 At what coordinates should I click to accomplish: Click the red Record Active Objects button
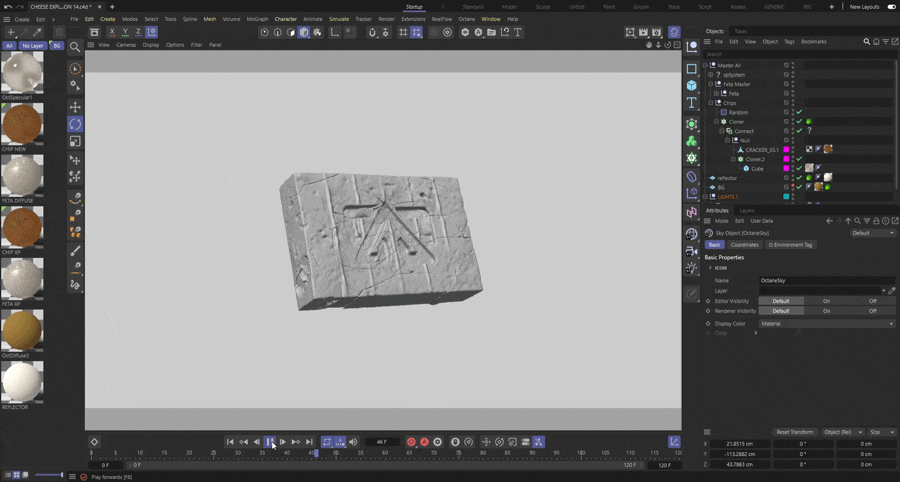coord(411,442)
